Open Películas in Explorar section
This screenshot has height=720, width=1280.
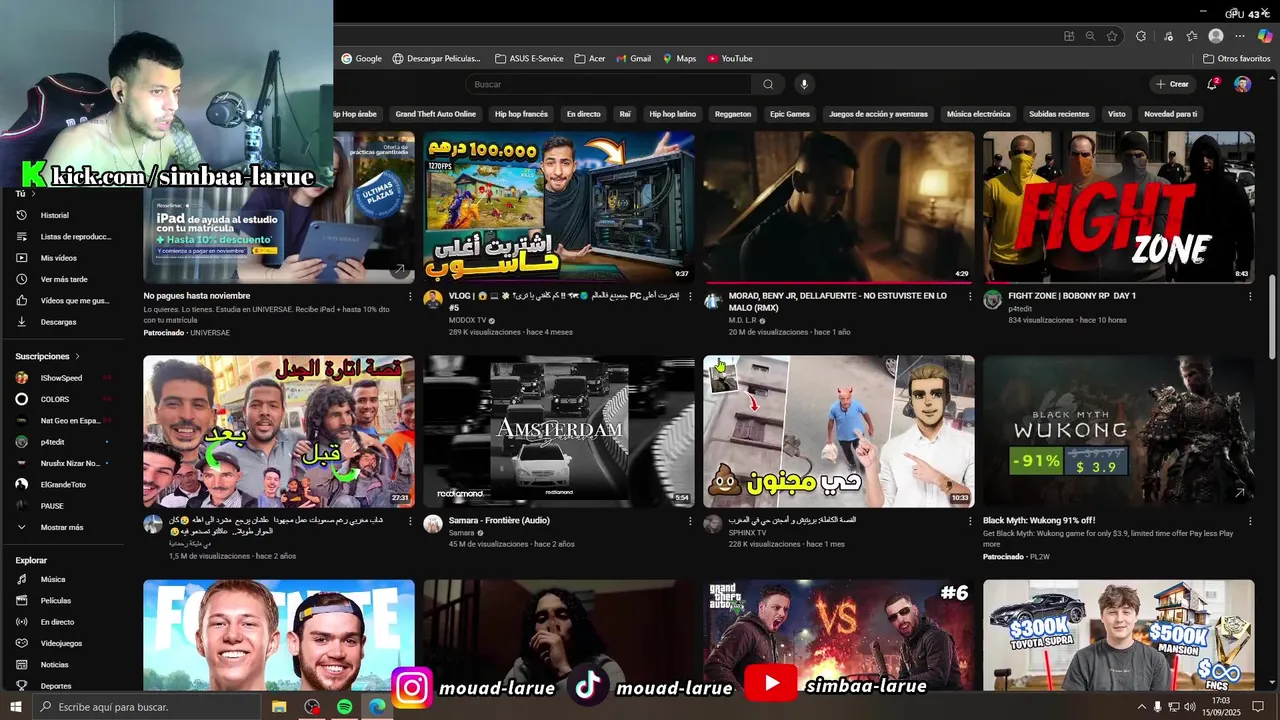tap(56, 601)
